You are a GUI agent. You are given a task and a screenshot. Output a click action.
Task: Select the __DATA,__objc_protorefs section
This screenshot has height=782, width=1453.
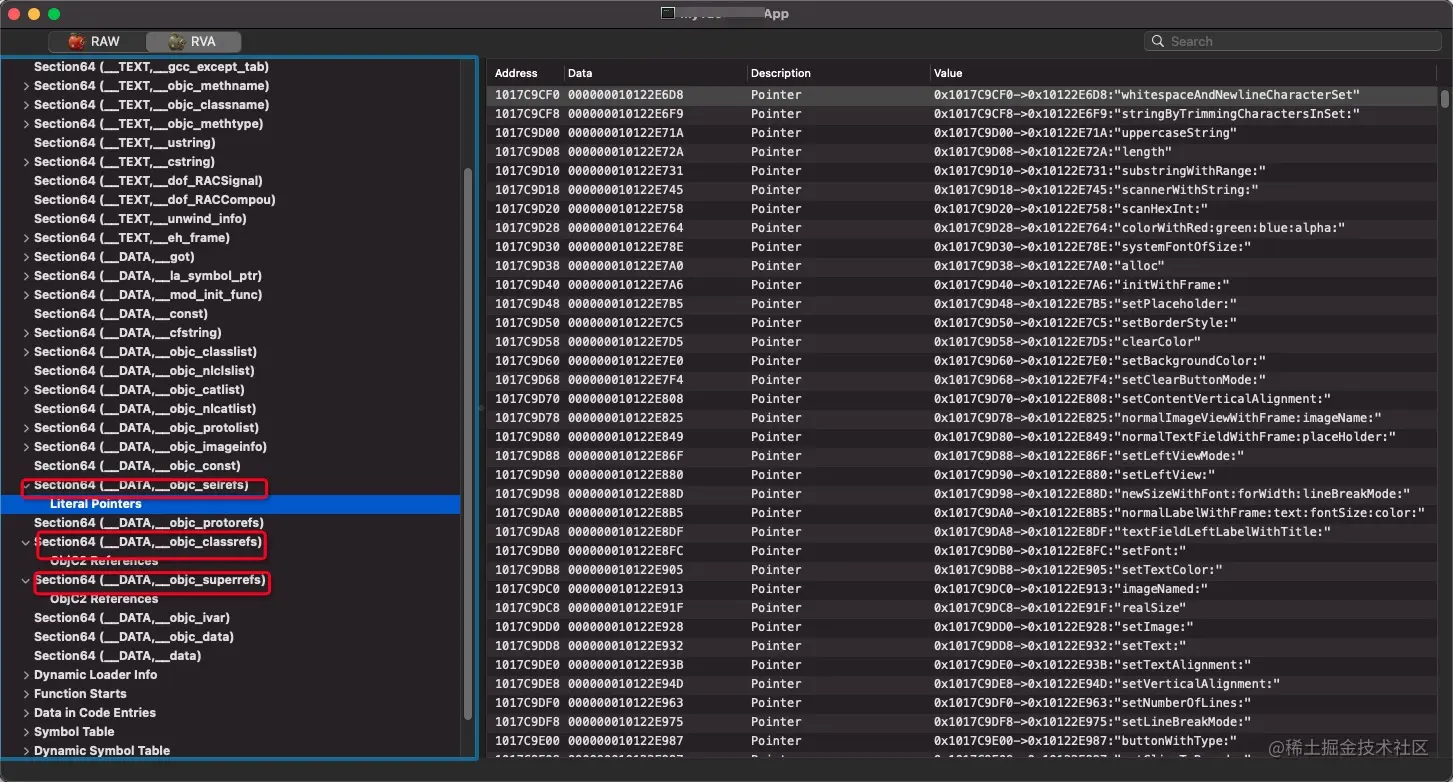pos(149,523)
